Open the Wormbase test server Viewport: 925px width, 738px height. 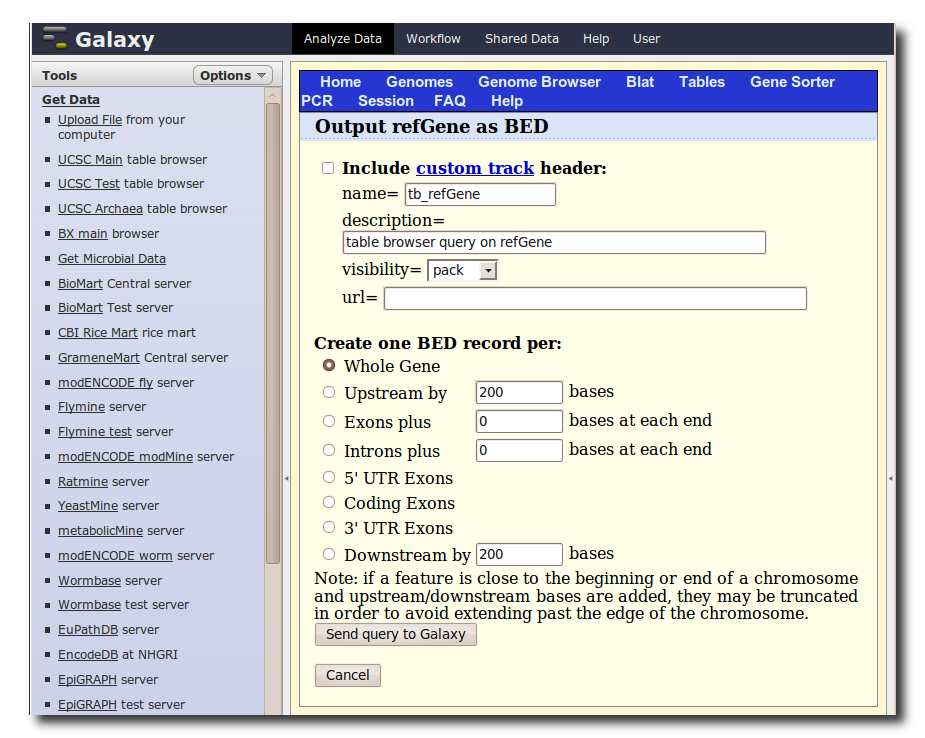pos(89,605)
